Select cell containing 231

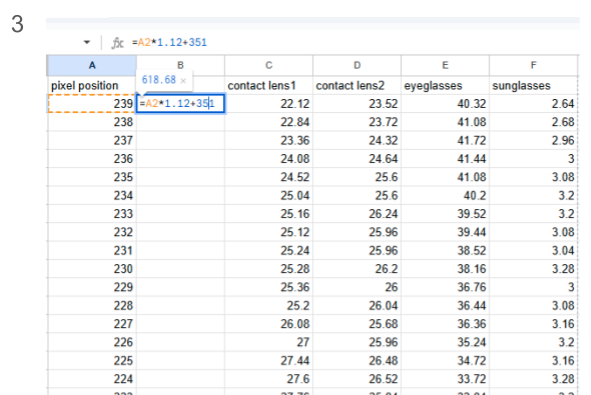[92, 251]
